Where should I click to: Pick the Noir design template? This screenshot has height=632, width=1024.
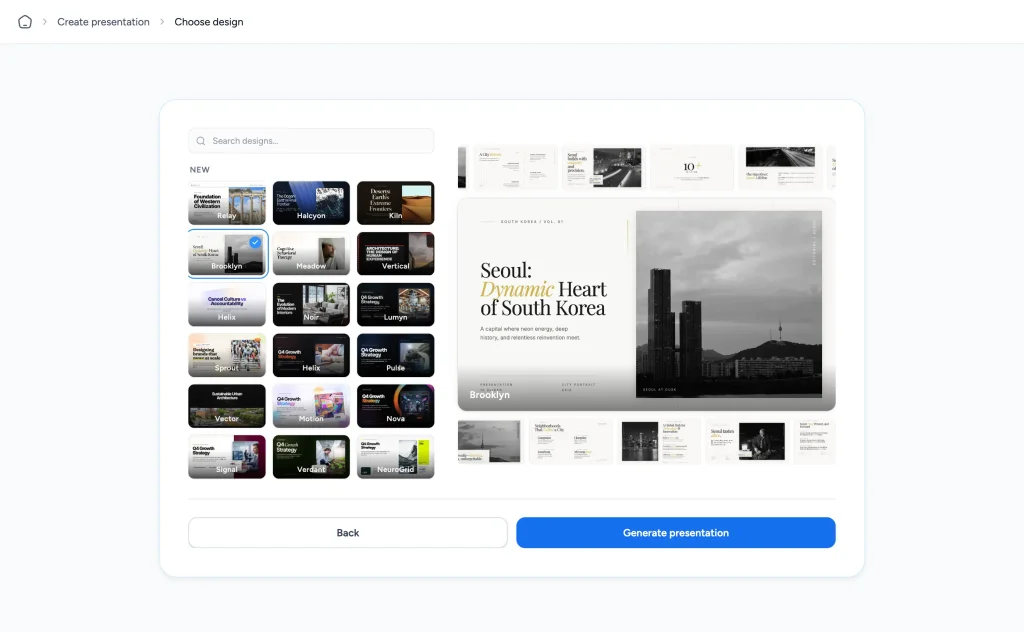point(311,304)
